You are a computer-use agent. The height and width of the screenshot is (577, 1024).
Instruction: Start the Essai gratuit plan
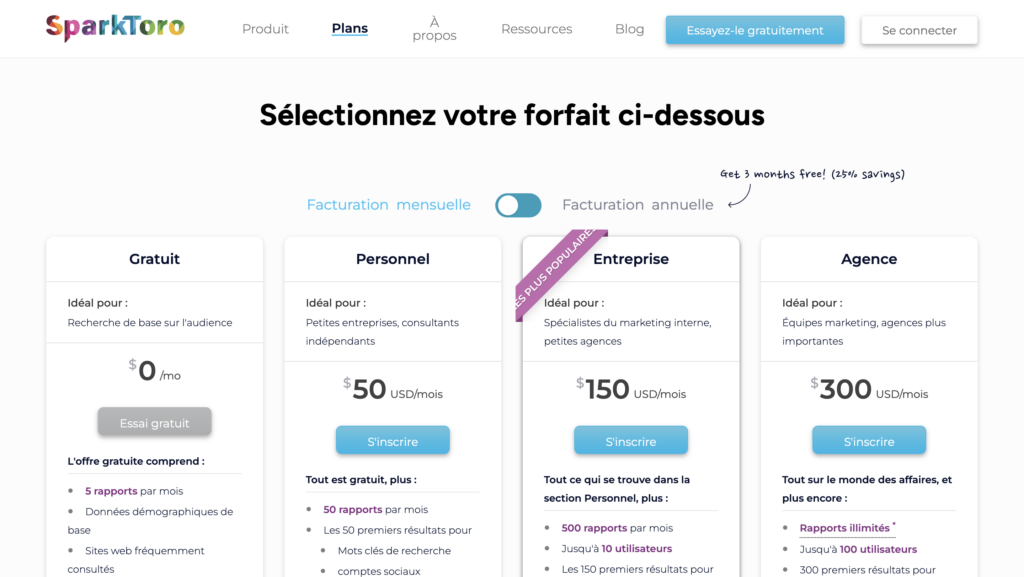tap(154, 423)
